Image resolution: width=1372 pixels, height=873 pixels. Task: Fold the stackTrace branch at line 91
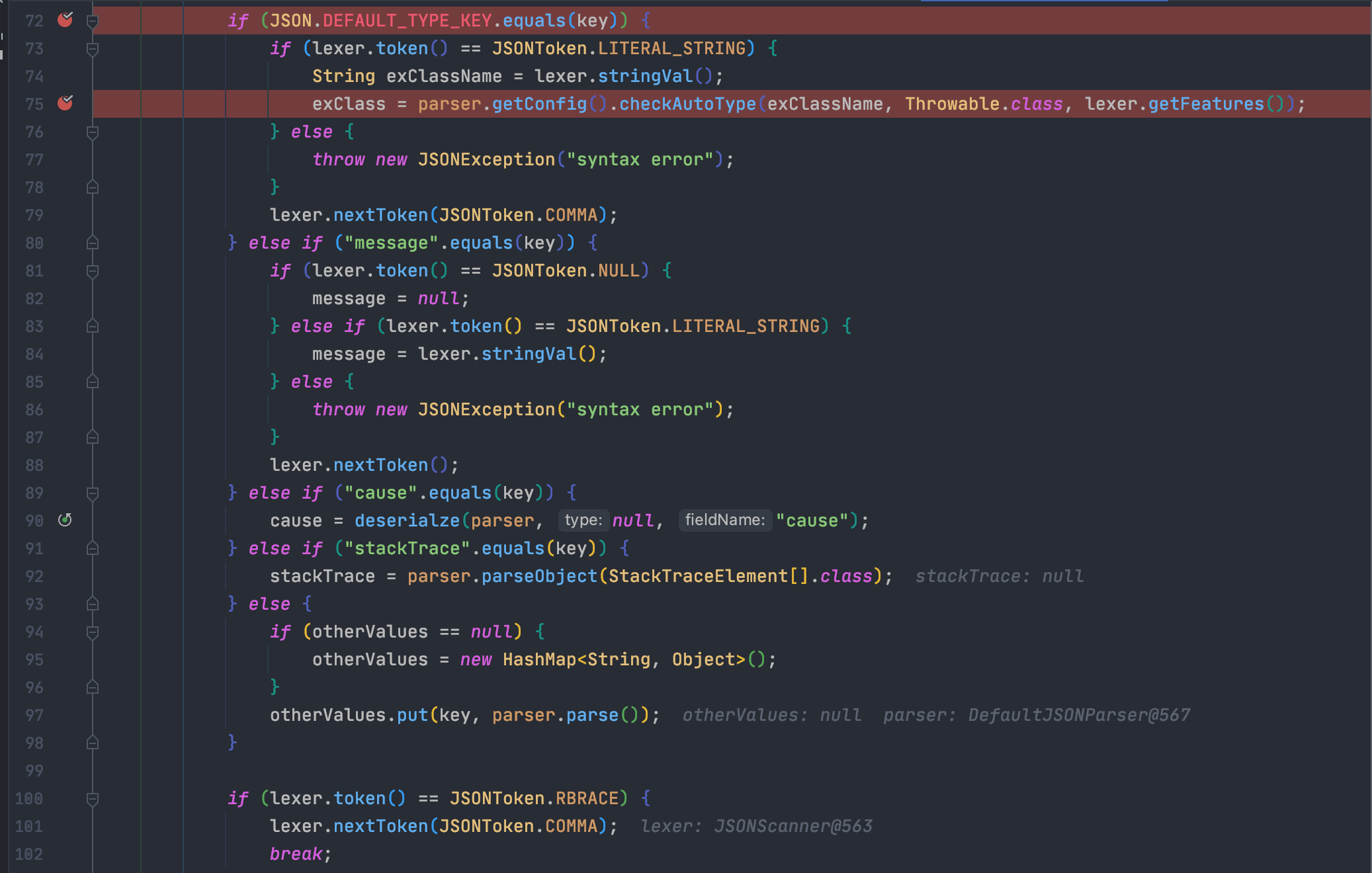tap(93, 549)
